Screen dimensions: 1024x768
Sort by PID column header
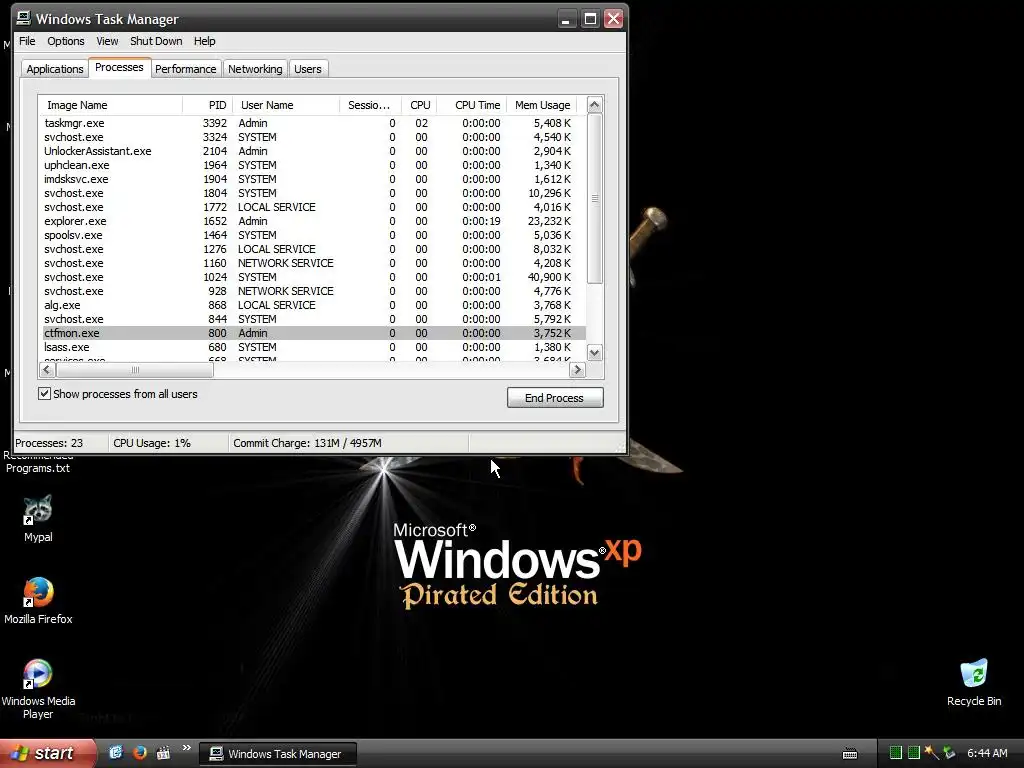pyautogui.click(x=208, y=105)
